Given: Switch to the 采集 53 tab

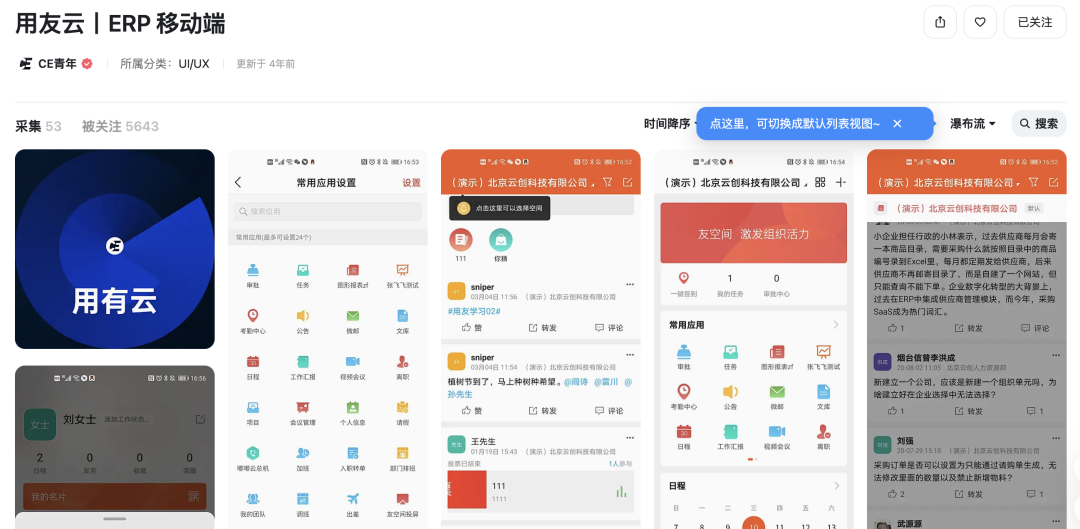Looking at the screenshot, I should pyautogui.click(x=39, y=126).
